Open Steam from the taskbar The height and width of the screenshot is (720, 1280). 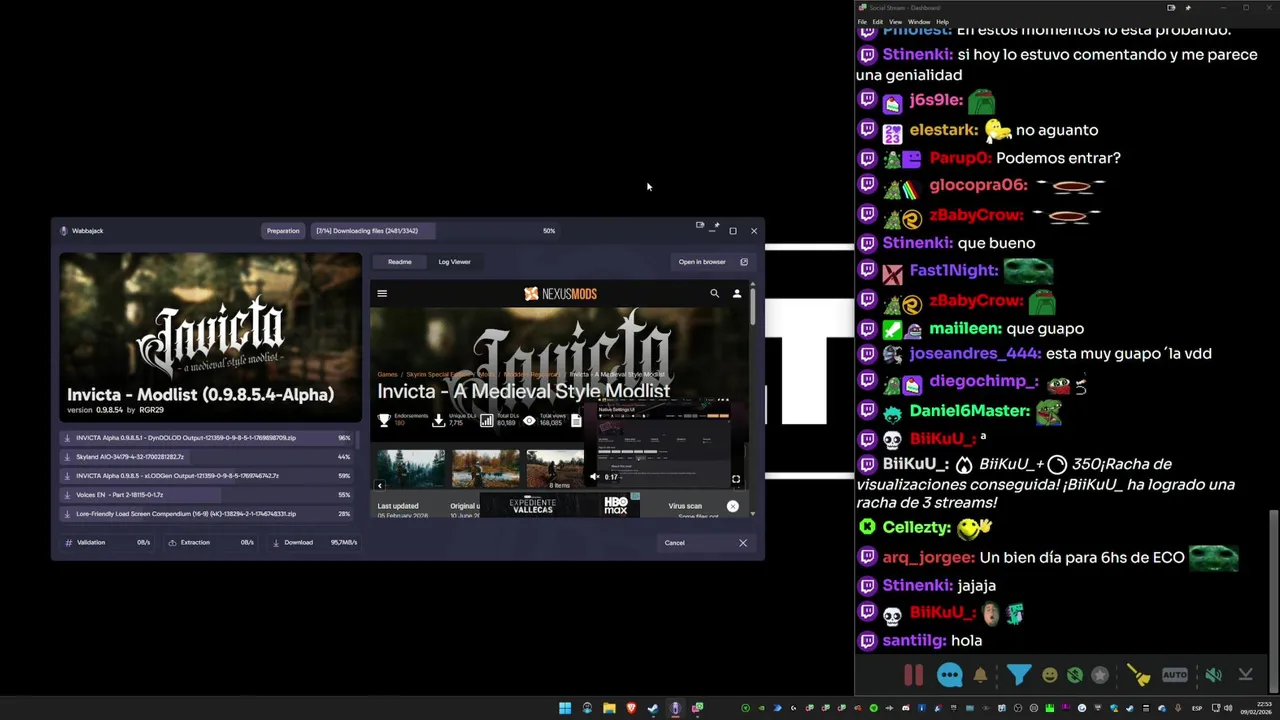[x=653, y=708]
